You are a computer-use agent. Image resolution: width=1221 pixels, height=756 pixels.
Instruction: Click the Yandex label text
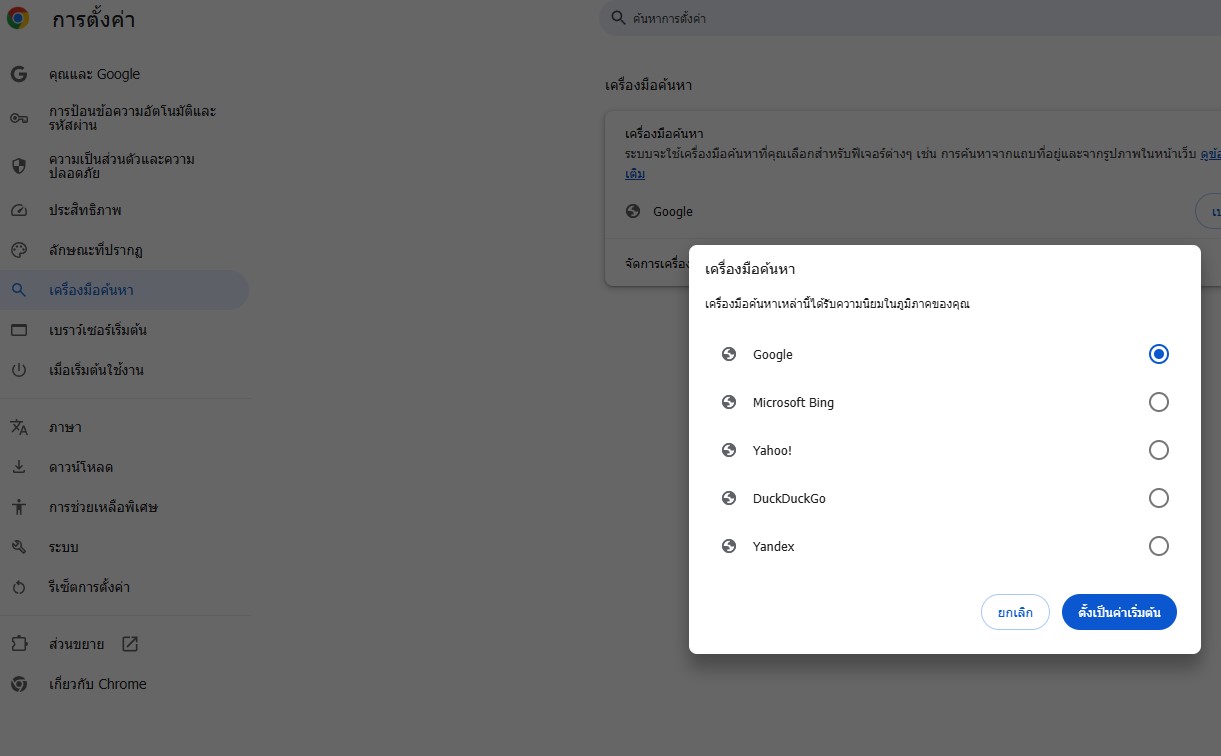(773, 546)
